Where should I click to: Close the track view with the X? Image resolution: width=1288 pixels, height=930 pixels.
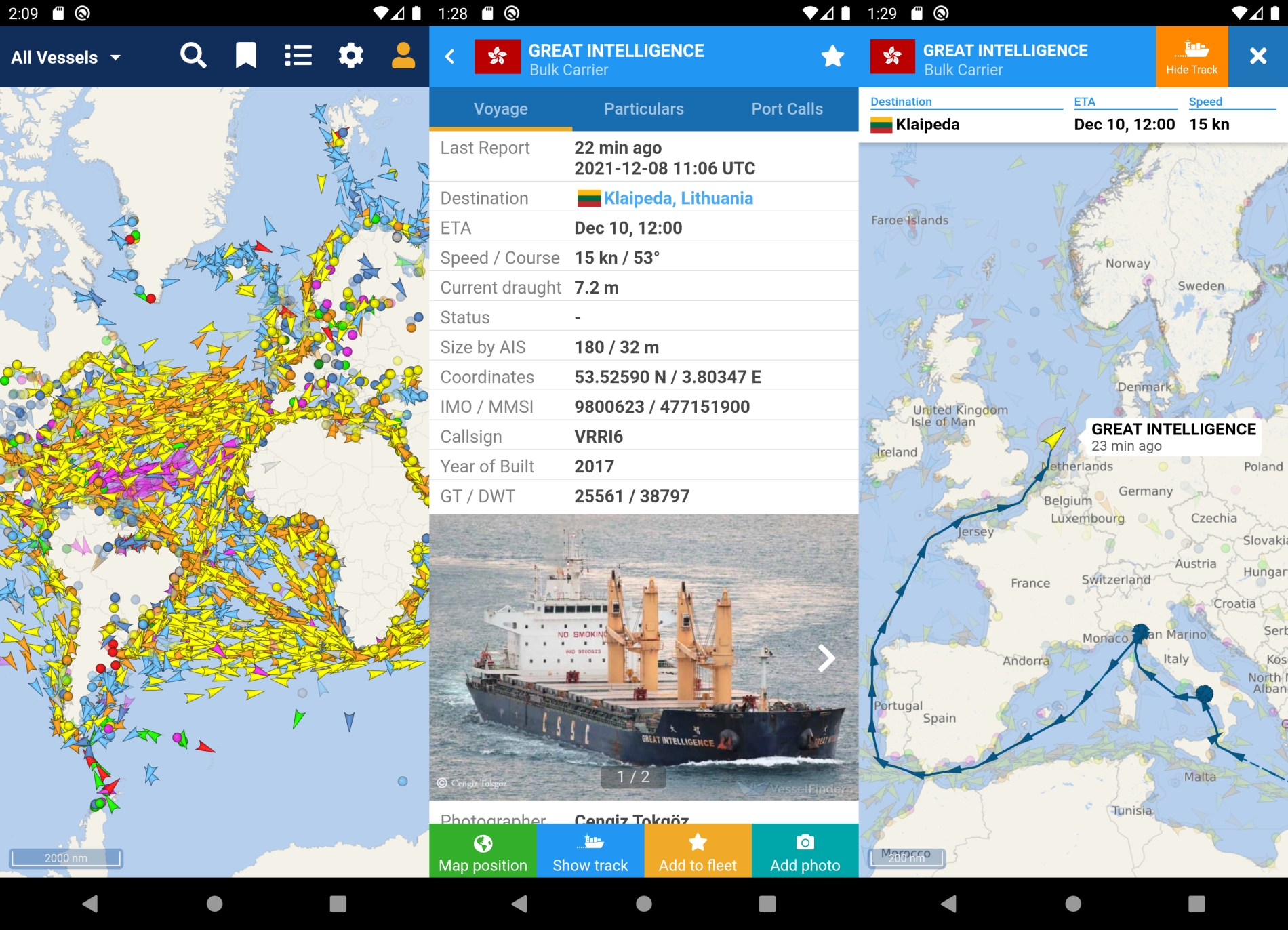[x=1257, y=56]
